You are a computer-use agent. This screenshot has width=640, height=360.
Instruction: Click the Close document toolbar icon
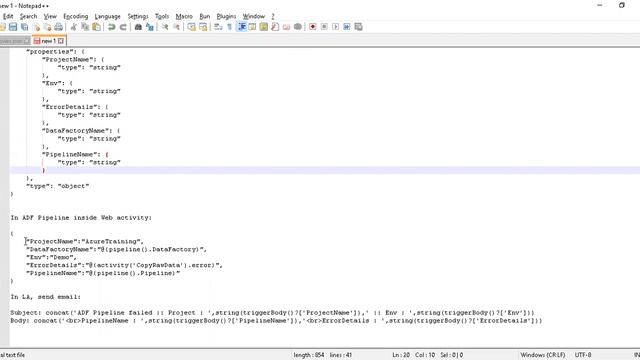[x=36, y=27]
